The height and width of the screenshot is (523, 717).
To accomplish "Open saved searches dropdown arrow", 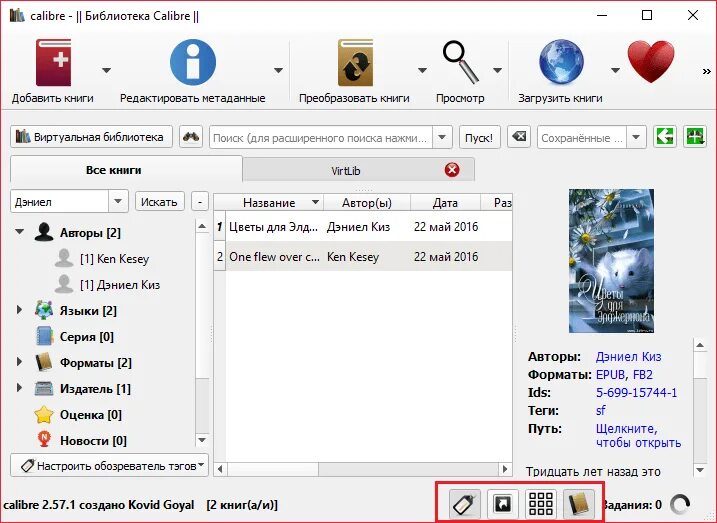I will pyautogui.click(x=636, y=137).
